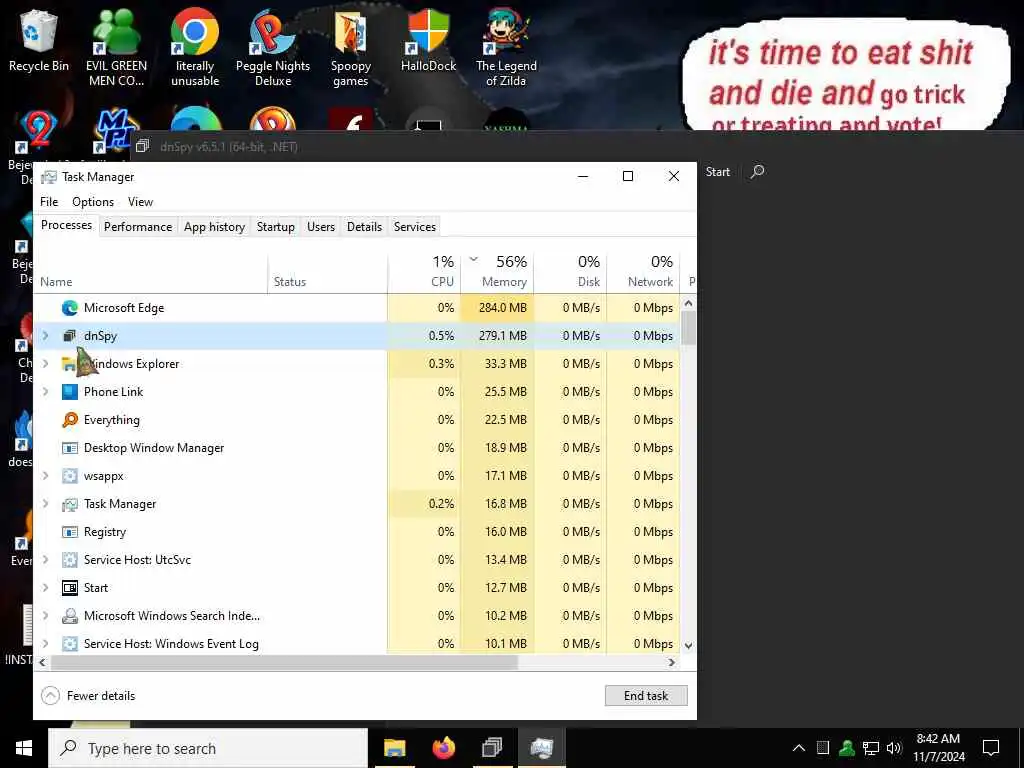Click the scroll down arrow of process list

(688, 645)
